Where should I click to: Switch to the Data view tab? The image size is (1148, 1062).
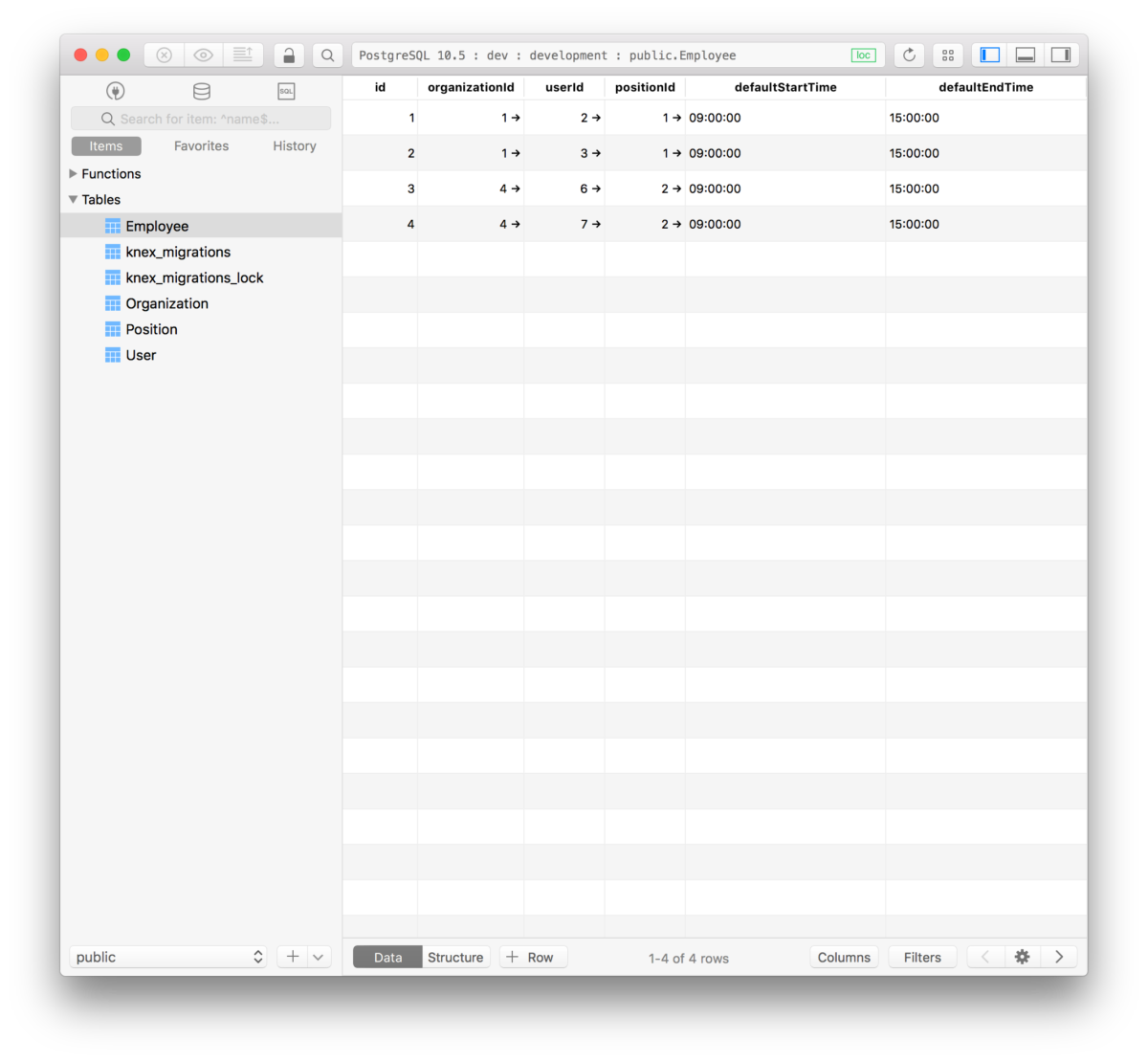click(x=387, y=957)
